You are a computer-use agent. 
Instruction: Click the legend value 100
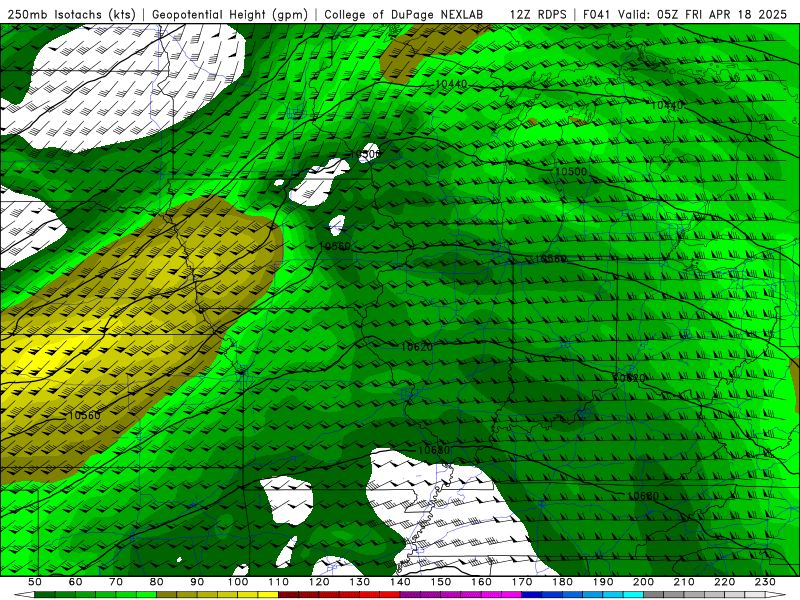[x=238, y=582]
